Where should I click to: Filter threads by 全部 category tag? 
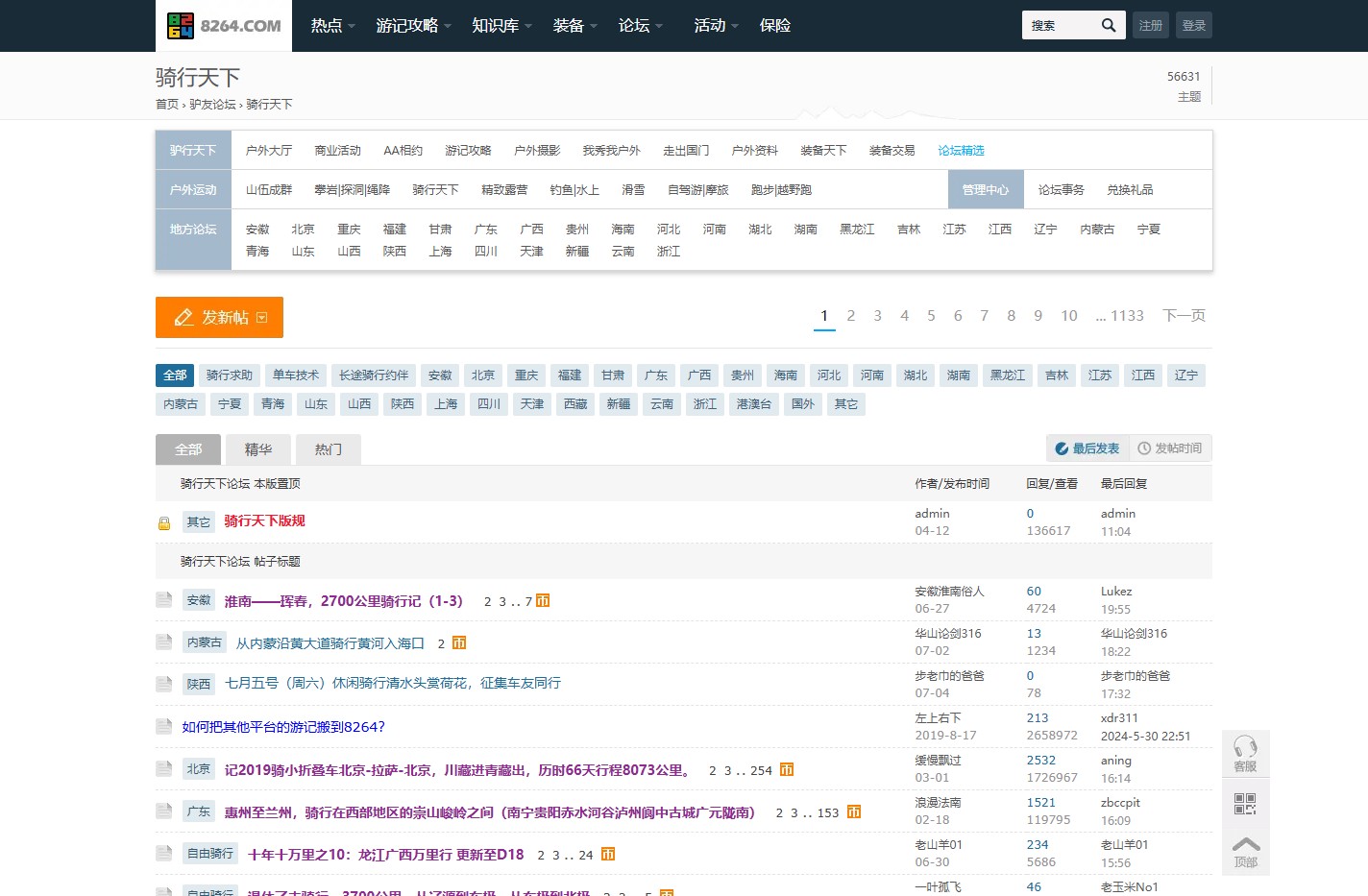175,375
